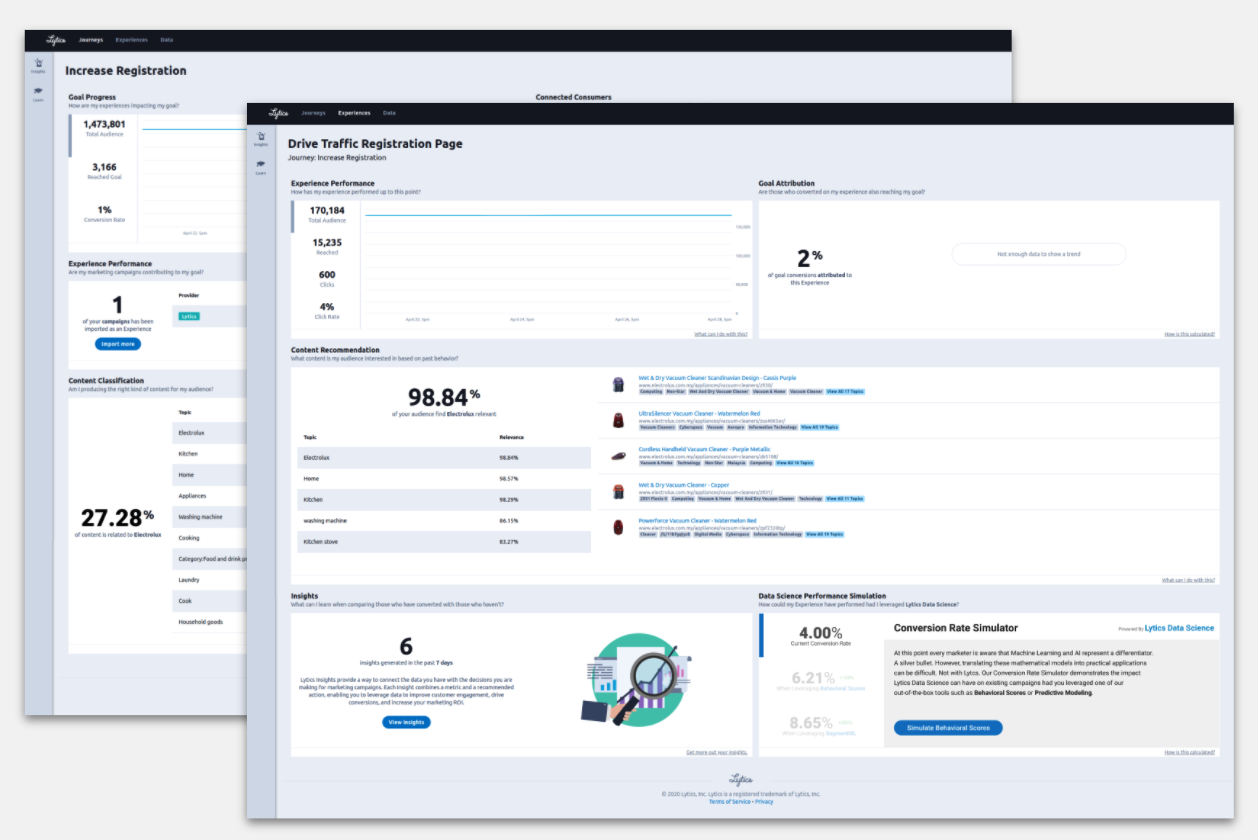Select 4% Click Rate metric

point(327,310)
